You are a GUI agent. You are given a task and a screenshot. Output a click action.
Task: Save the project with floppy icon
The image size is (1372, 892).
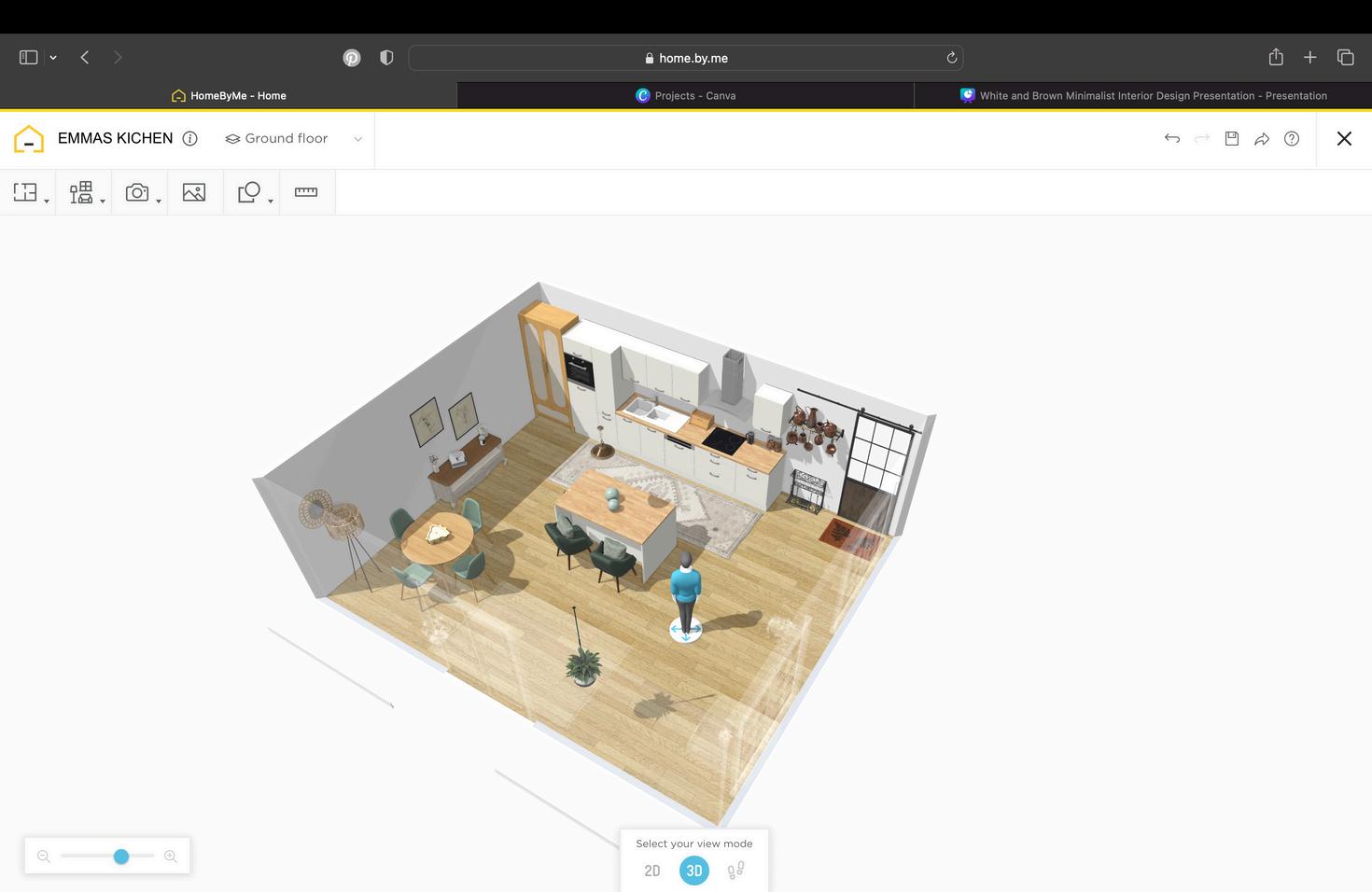[x=1232, y=139]
